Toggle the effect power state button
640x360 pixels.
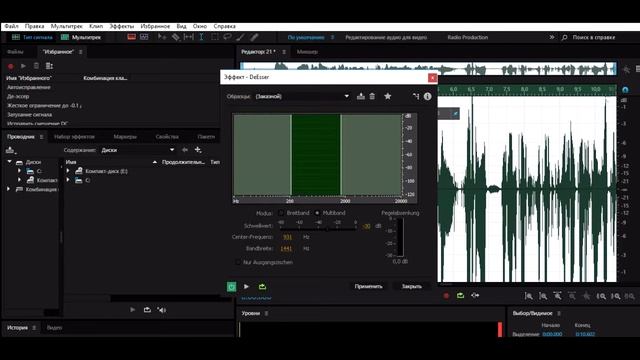[231, 287]
